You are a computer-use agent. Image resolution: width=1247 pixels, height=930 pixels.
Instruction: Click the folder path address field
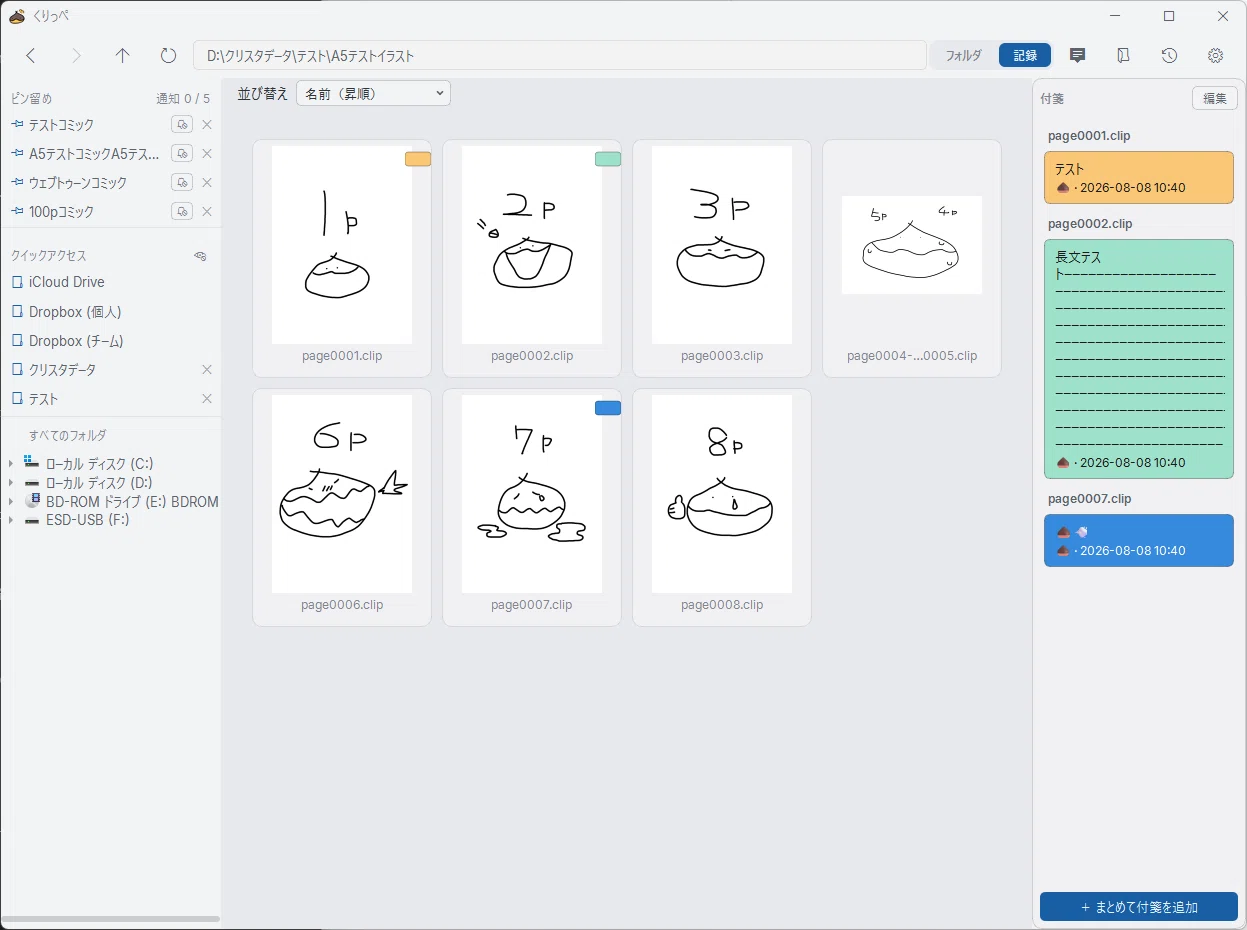[560, 56]
